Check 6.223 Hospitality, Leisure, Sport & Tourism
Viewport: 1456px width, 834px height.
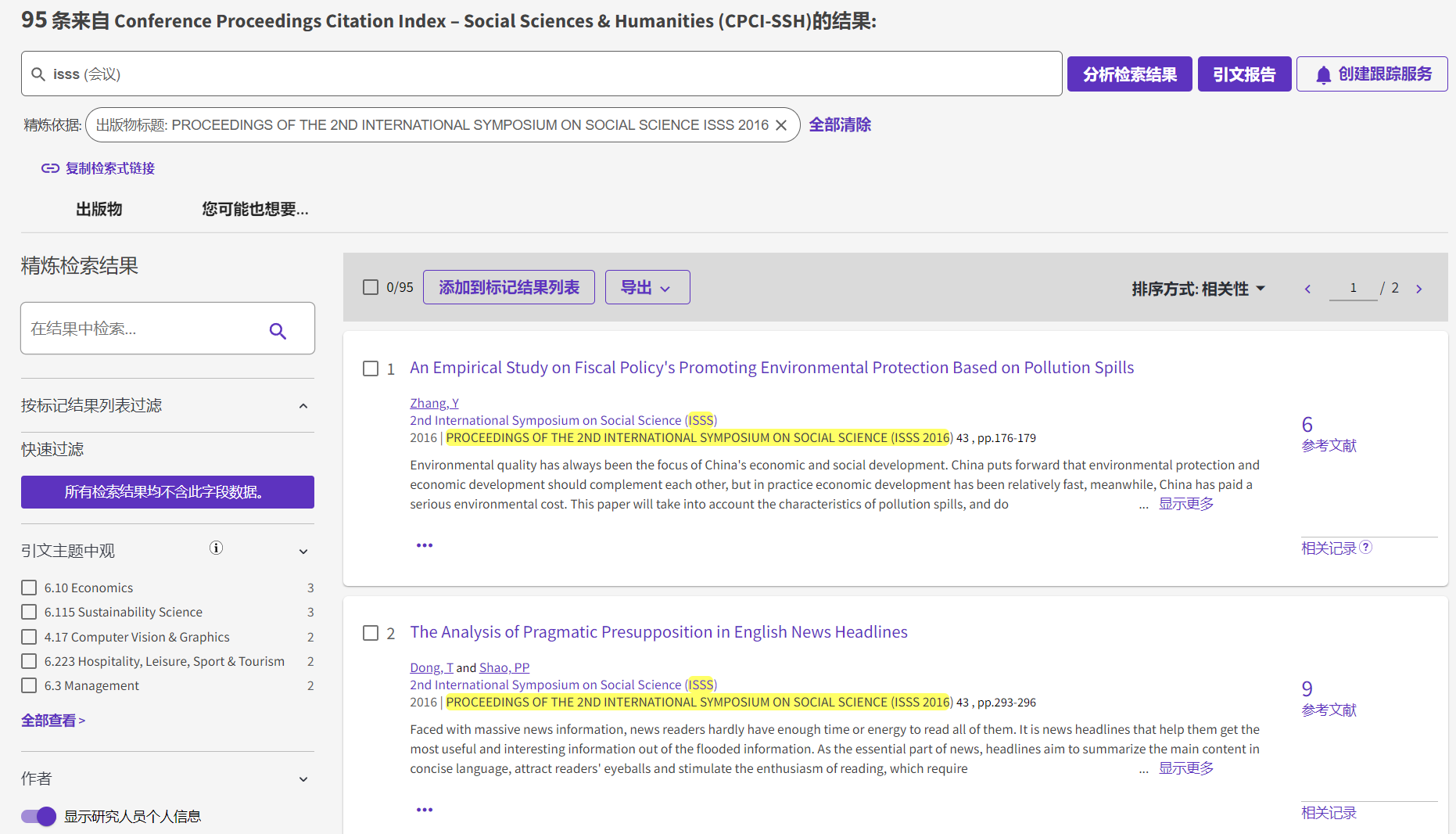point(29,661)
